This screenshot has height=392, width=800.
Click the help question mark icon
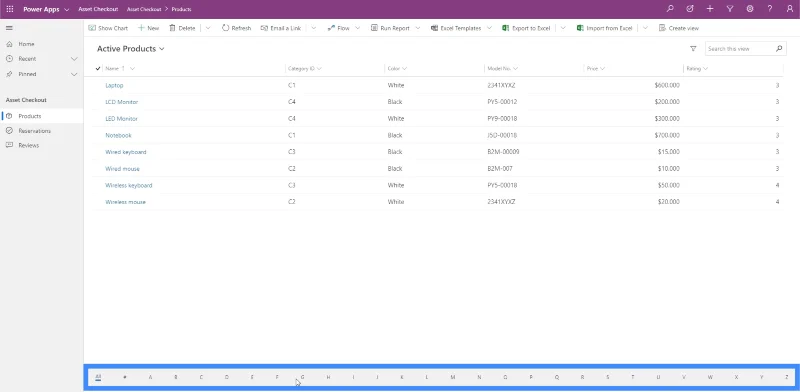[x=769, y=9]
